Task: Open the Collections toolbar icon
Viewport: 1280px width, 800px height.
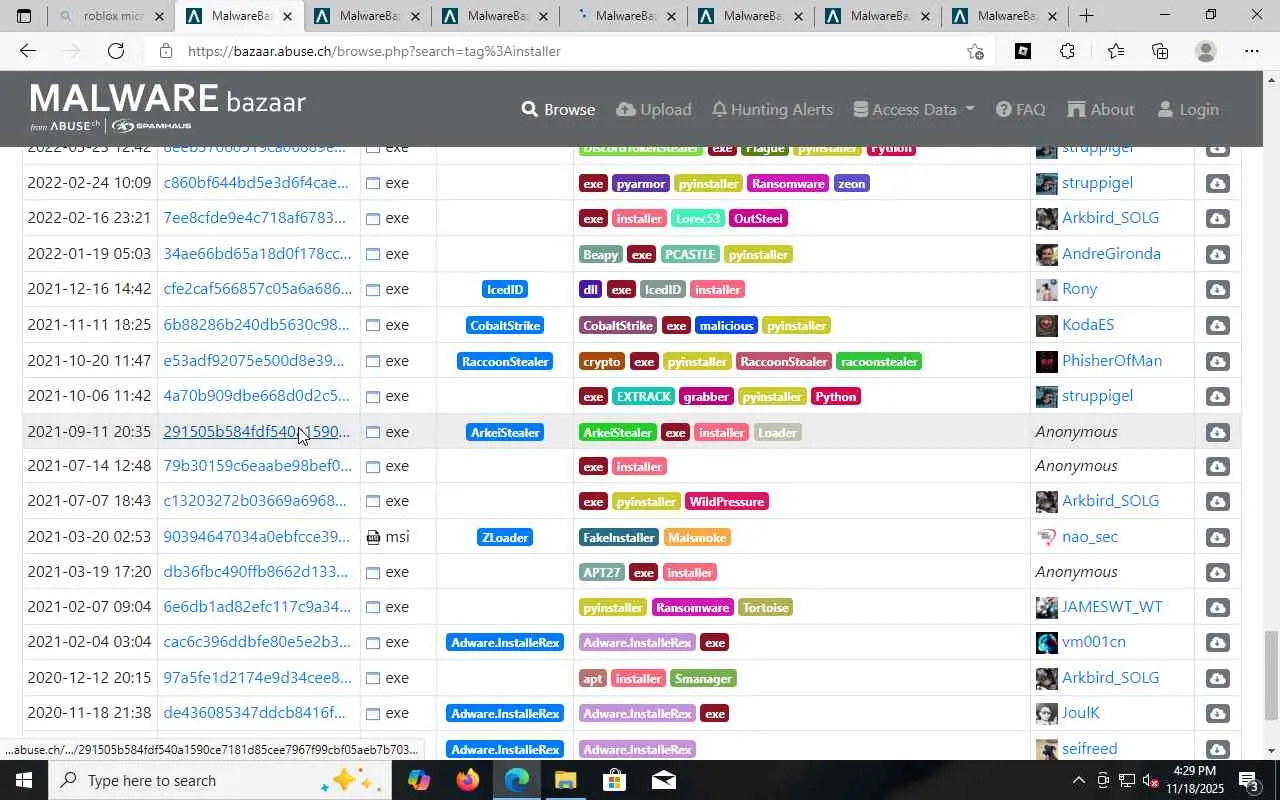Action: tap(1160, 51)
